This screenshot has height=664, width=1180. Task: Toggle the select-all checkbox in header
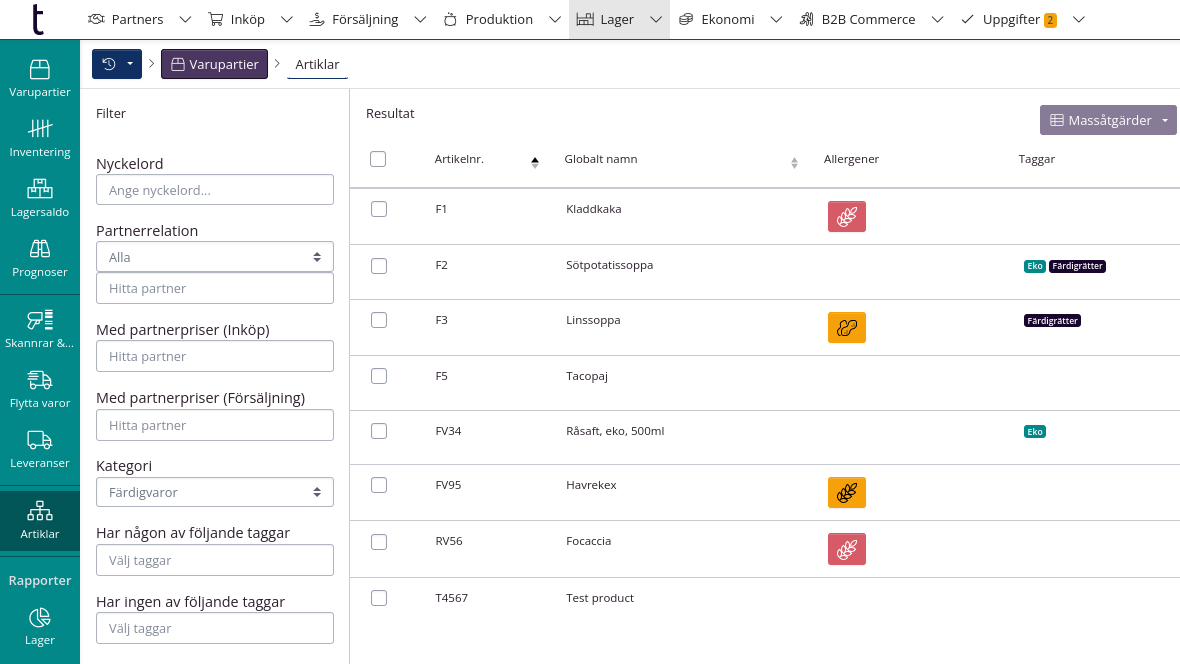pyautogui.click(x=378, y=159)
